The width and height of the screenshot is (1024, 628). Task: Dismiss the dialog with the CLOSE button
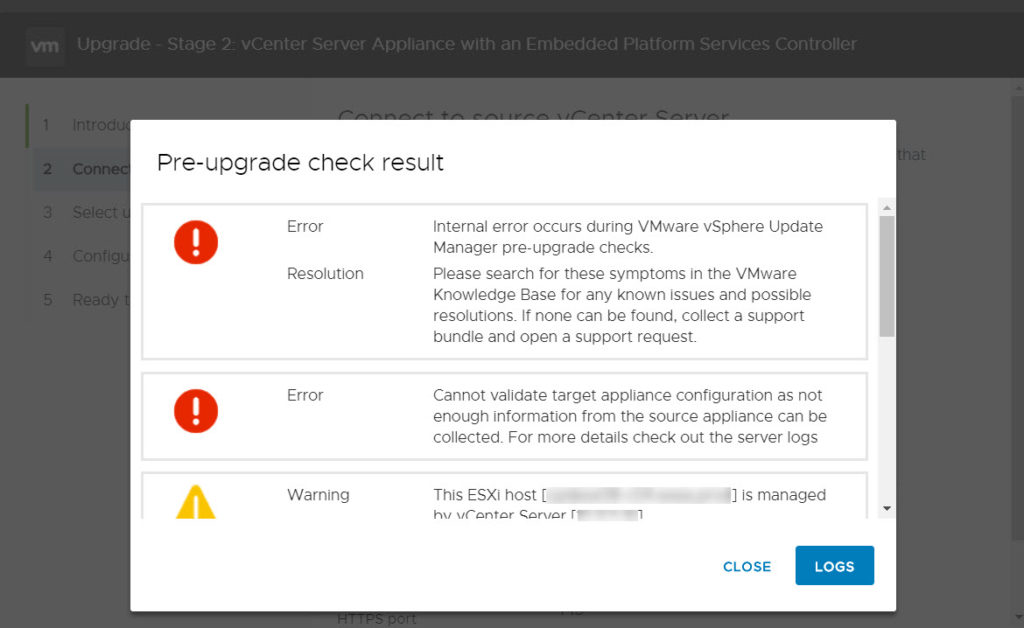click(x=746, y=566)
